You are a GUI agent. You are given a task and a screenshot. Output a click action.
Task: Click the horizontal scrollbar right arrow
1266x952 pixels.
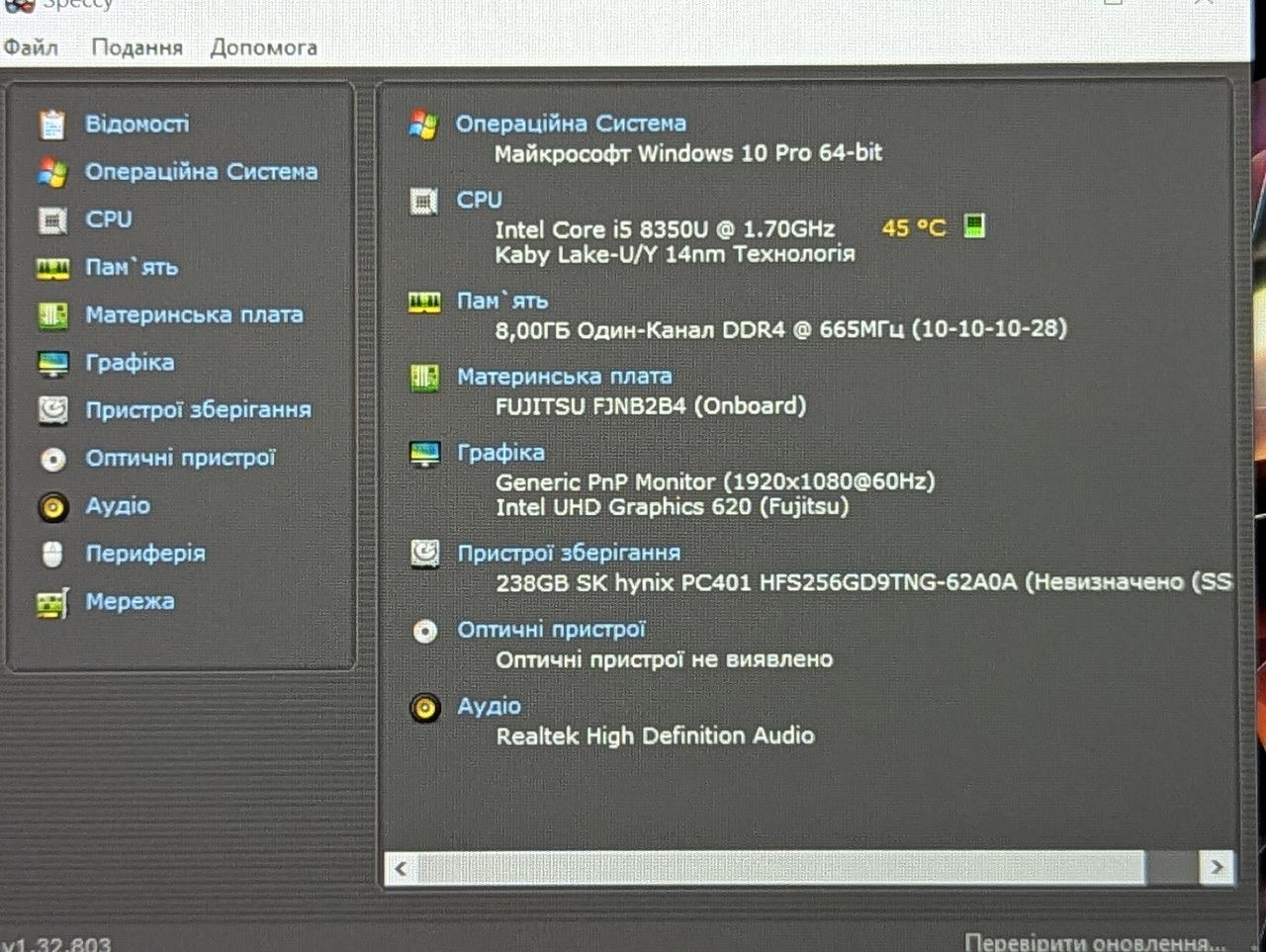pos(1217,868)
